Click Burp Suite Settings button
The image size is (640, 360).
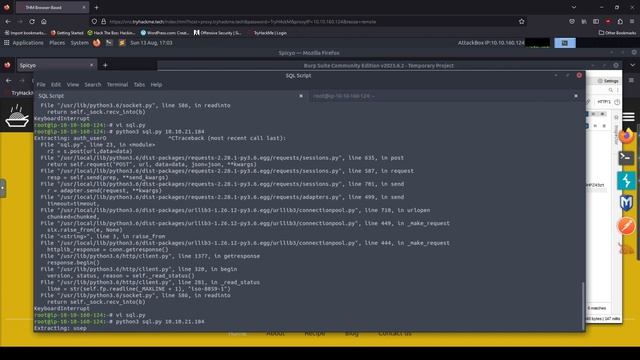click(x=608, y=81)
